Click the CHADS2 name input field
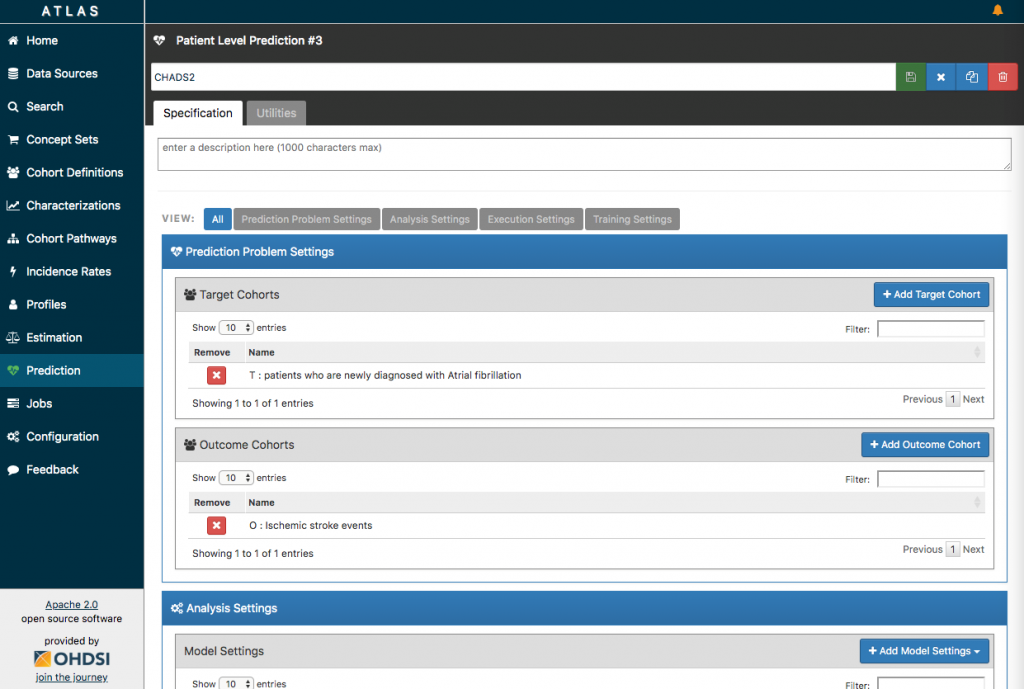 pyautogui.click(x=523, y=77)
